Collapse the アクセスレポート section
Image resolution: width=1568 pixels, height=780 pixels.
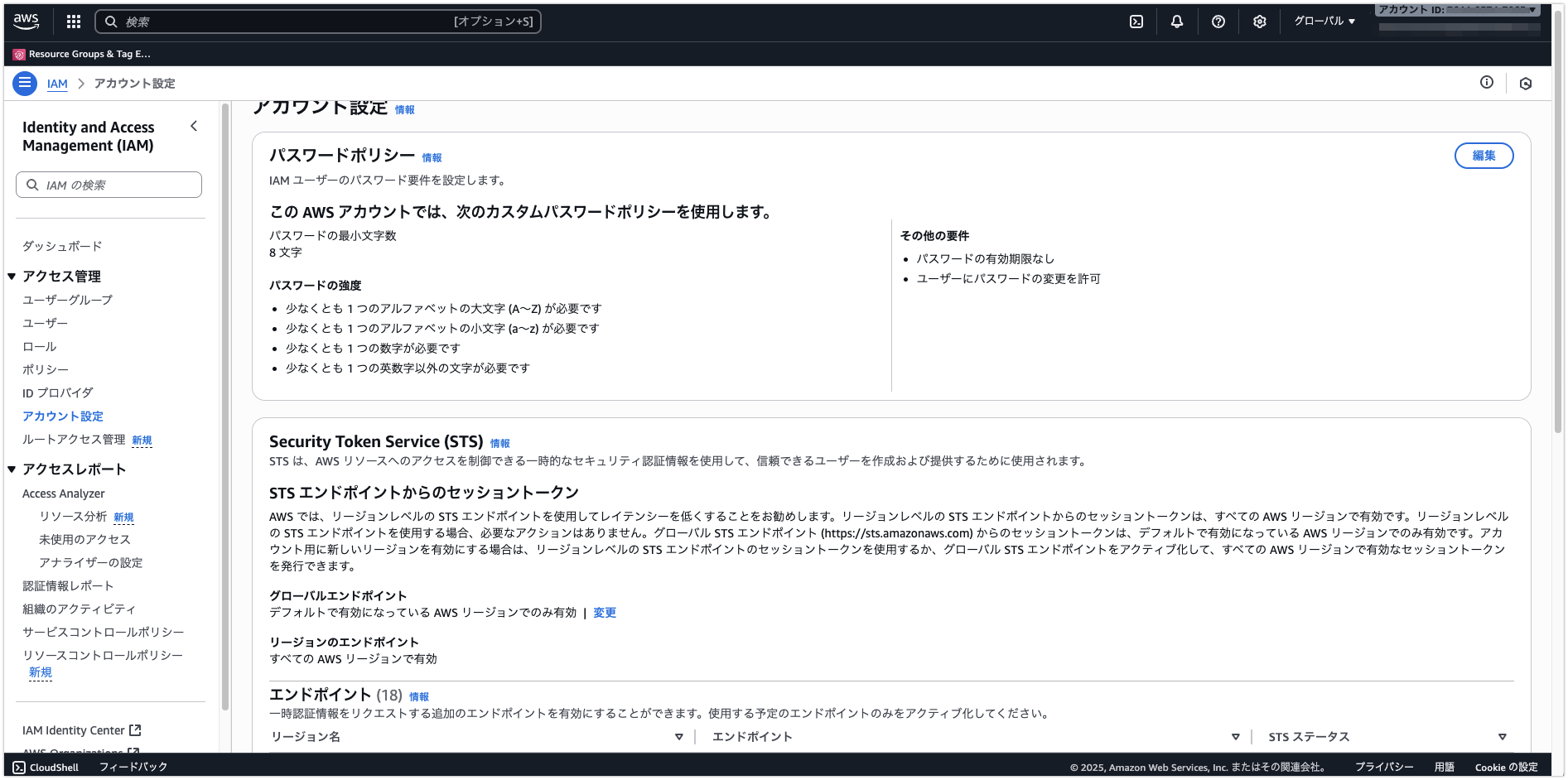tap(12, 469)
